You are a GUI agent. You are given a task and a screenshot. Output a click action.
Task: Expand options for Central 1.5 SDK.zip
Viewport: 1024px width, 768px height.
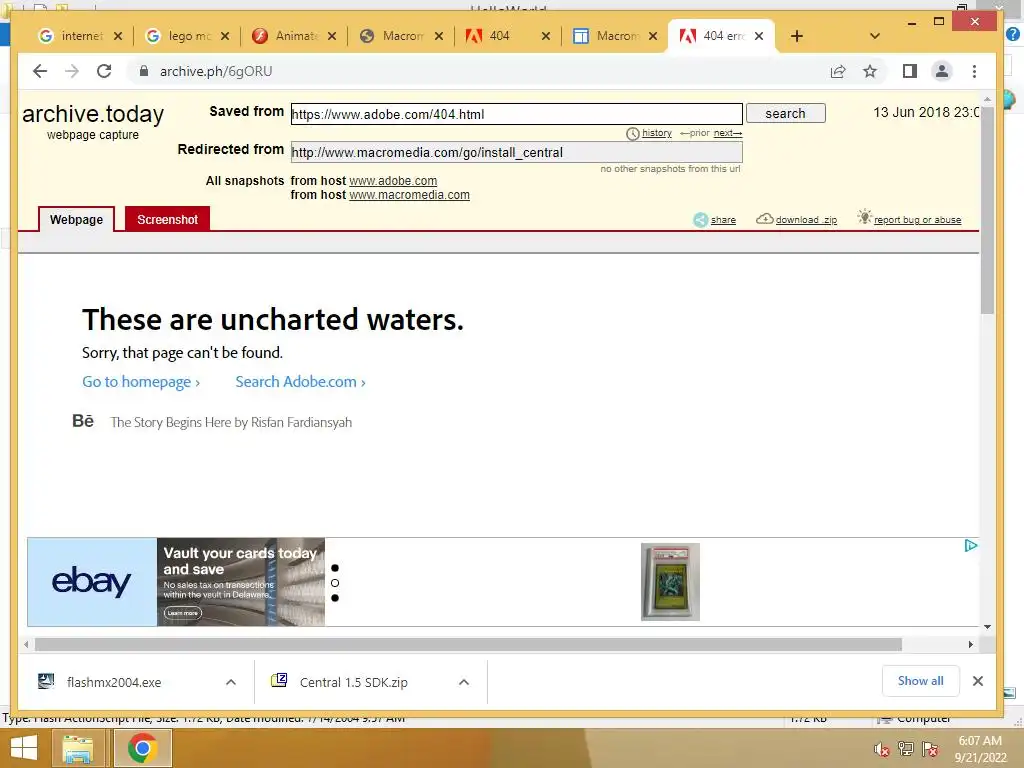pos(464,682)
